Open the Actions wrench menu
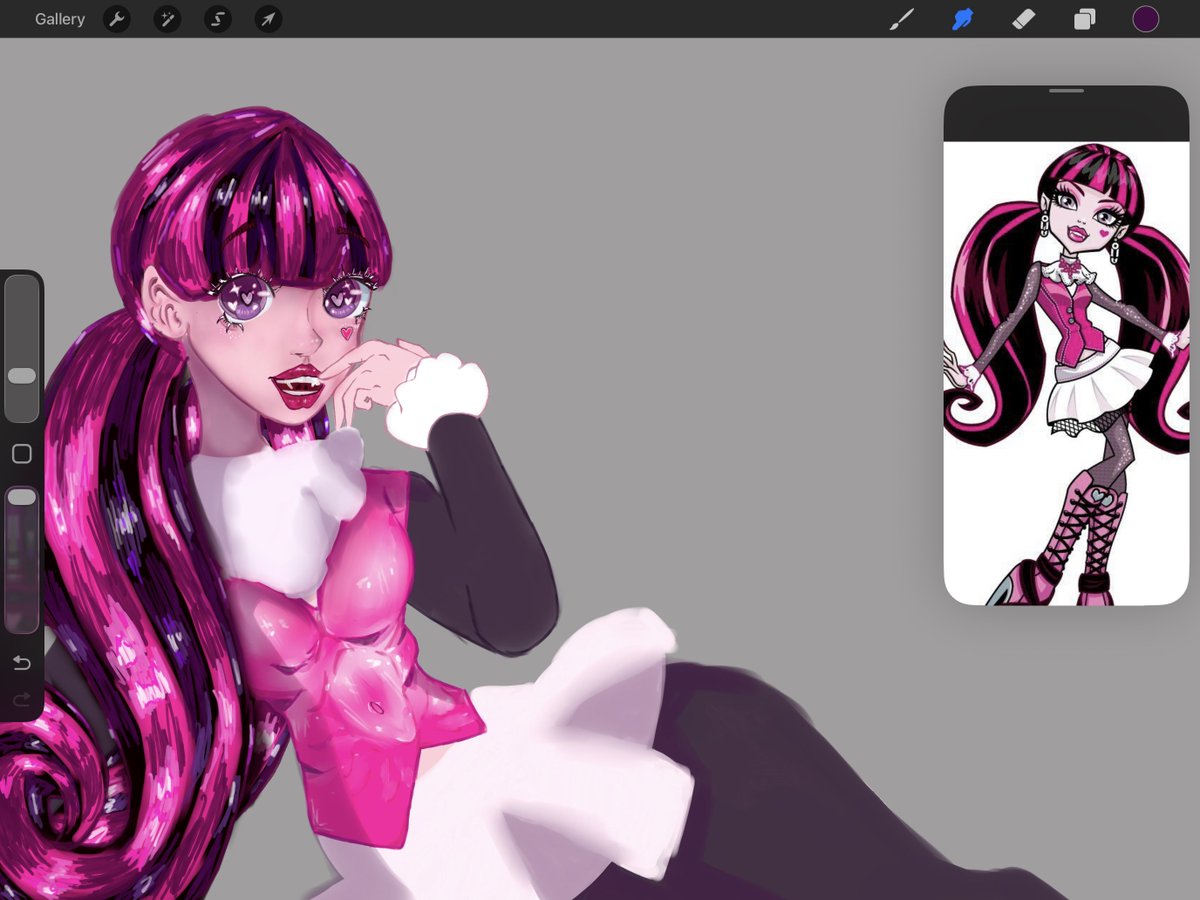Screen dimensions: 1200x900 click(117, 19)
